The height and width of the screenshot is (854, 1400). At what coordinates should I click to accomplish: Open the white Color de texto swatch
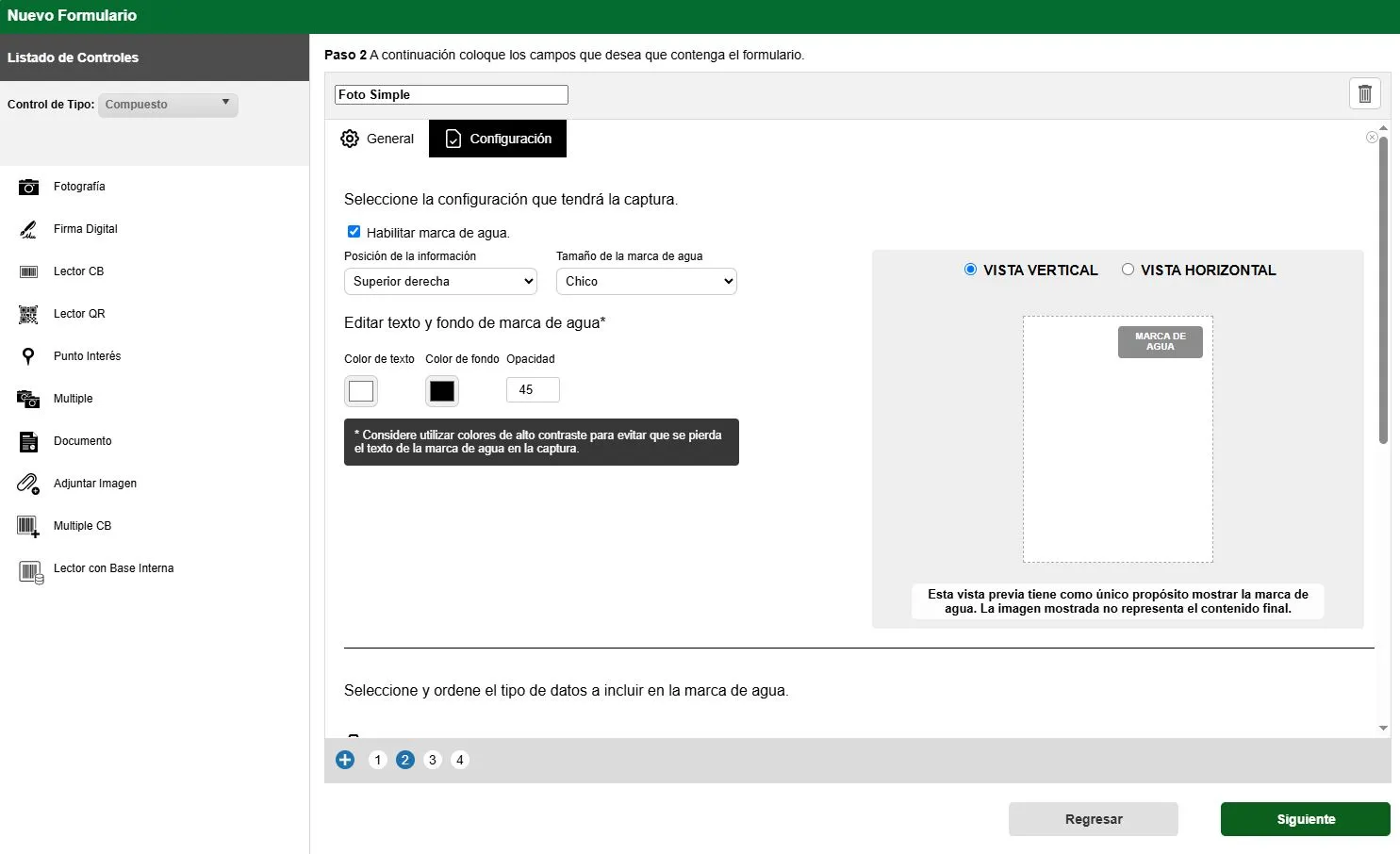[361, 391]
